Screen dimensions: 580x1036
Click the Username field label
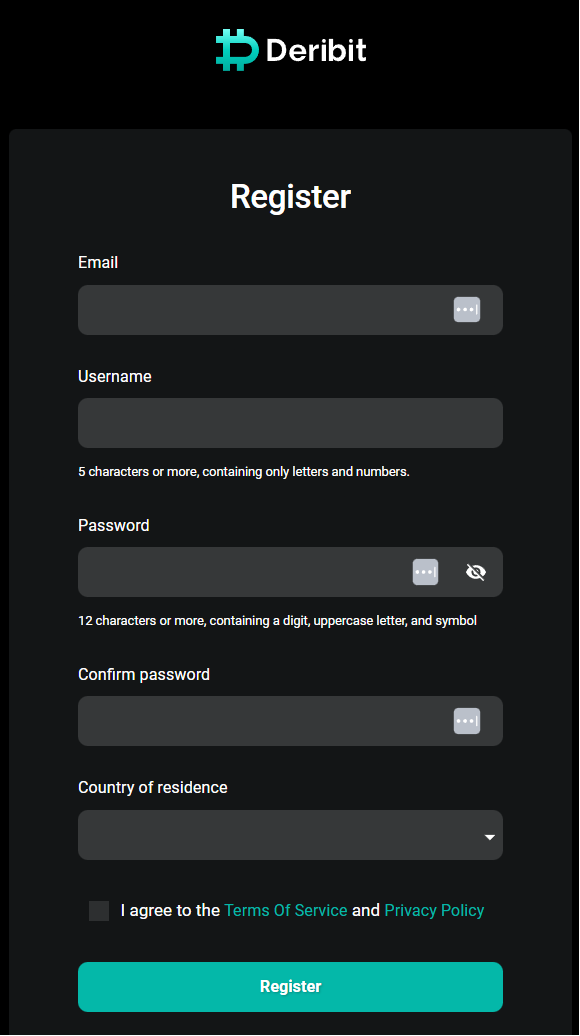(x=115, y=376)
